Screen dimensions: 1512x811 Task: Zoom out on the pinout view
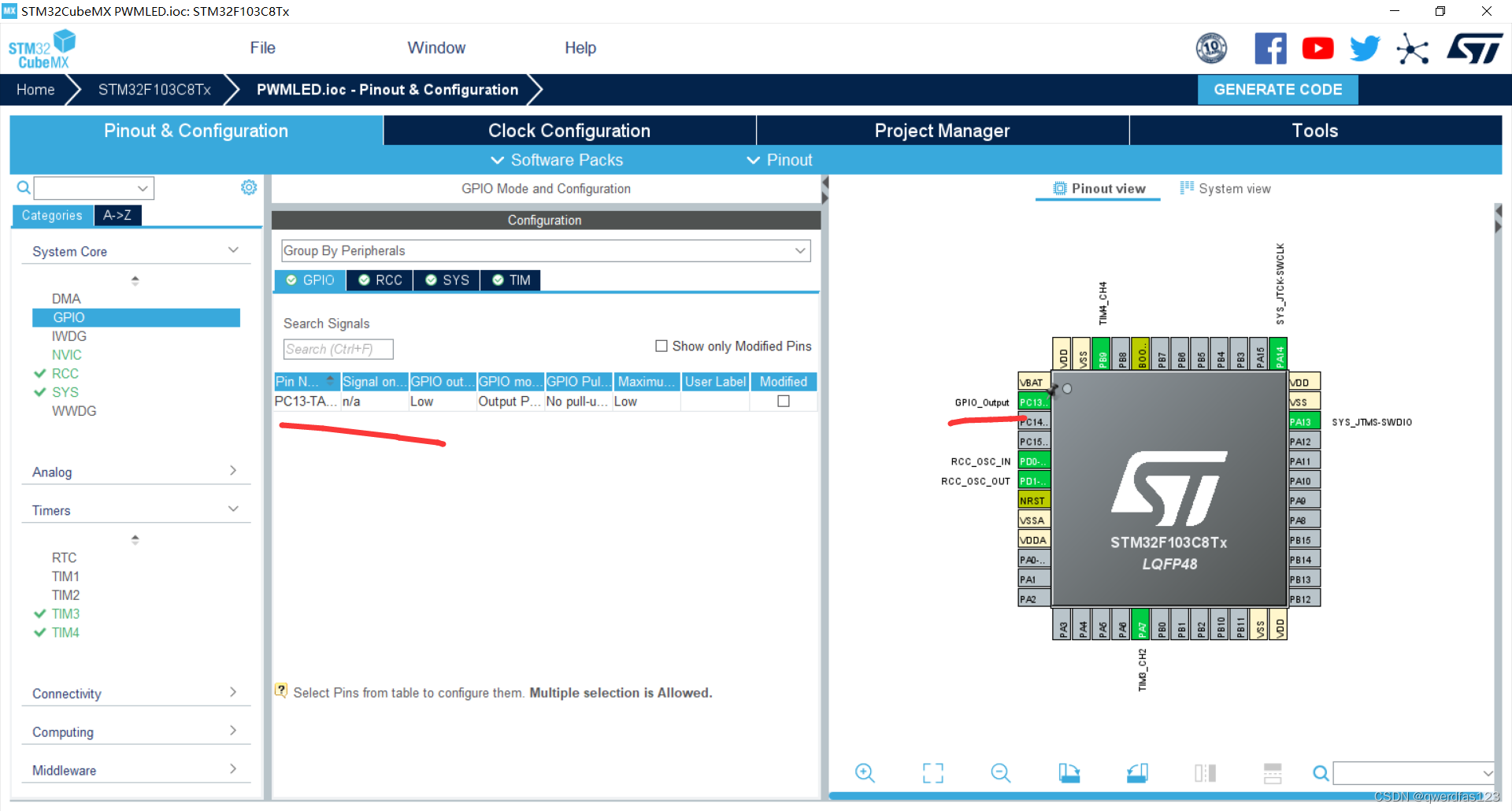(x=1001, y=773)
